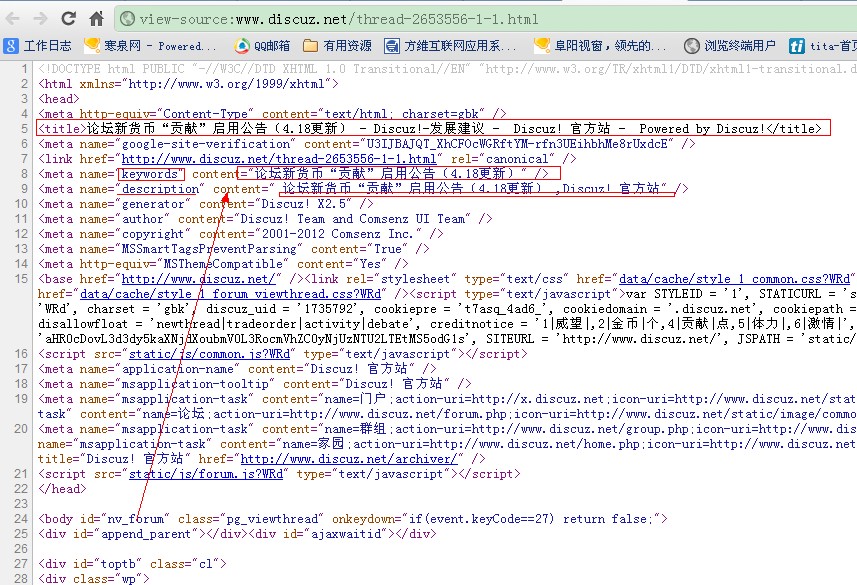
Task: Click the copyright "2001-2012 Comsenz Inc." line
Action: pos(240,234)
